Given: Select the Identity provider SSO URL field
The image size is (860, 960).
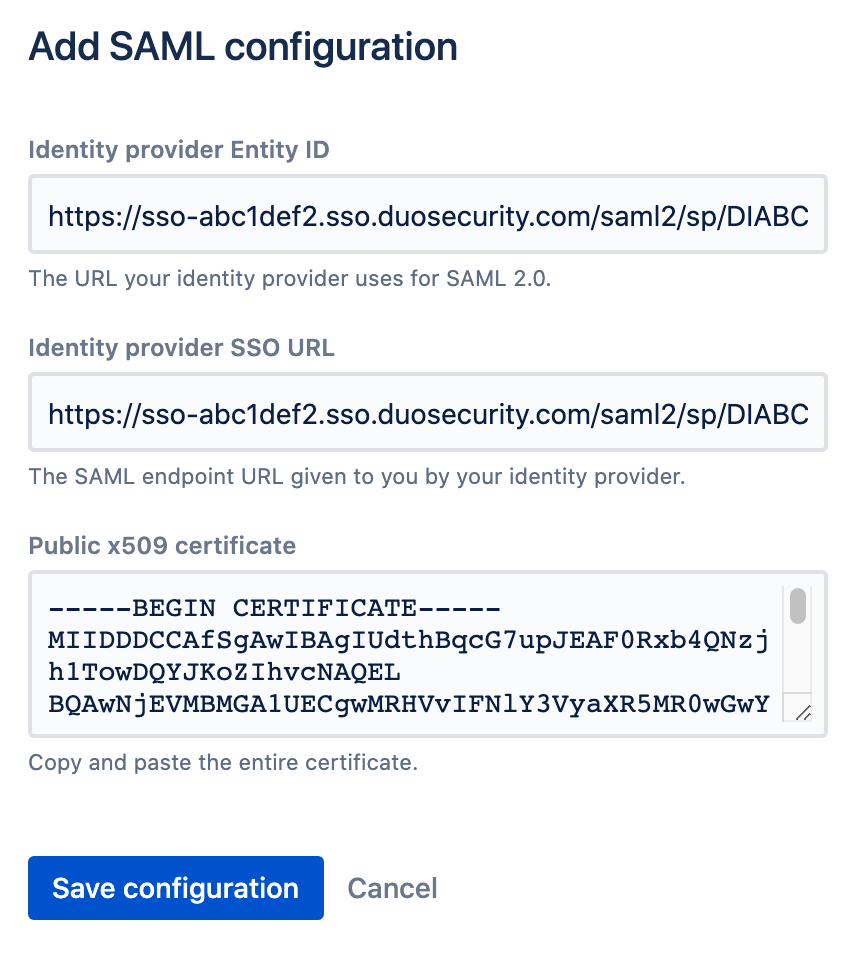Looking at the screenshot, I should 428,412.
